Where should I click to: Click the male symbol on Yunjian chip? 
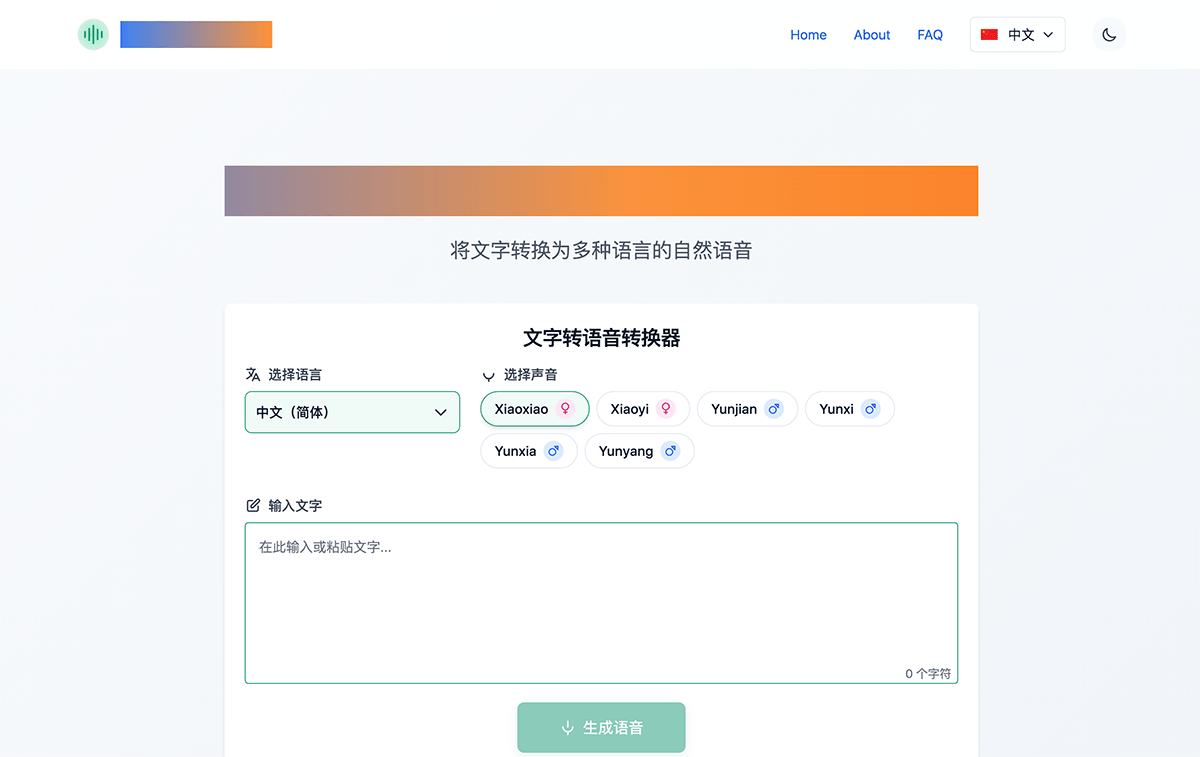(773, 409)
